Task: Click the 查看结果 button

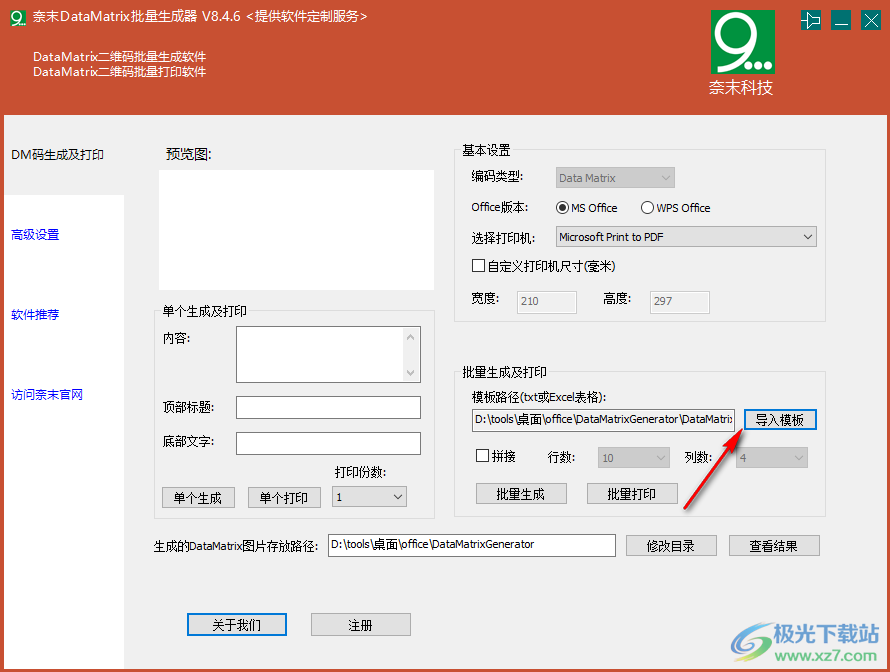Action: [774, 546]
